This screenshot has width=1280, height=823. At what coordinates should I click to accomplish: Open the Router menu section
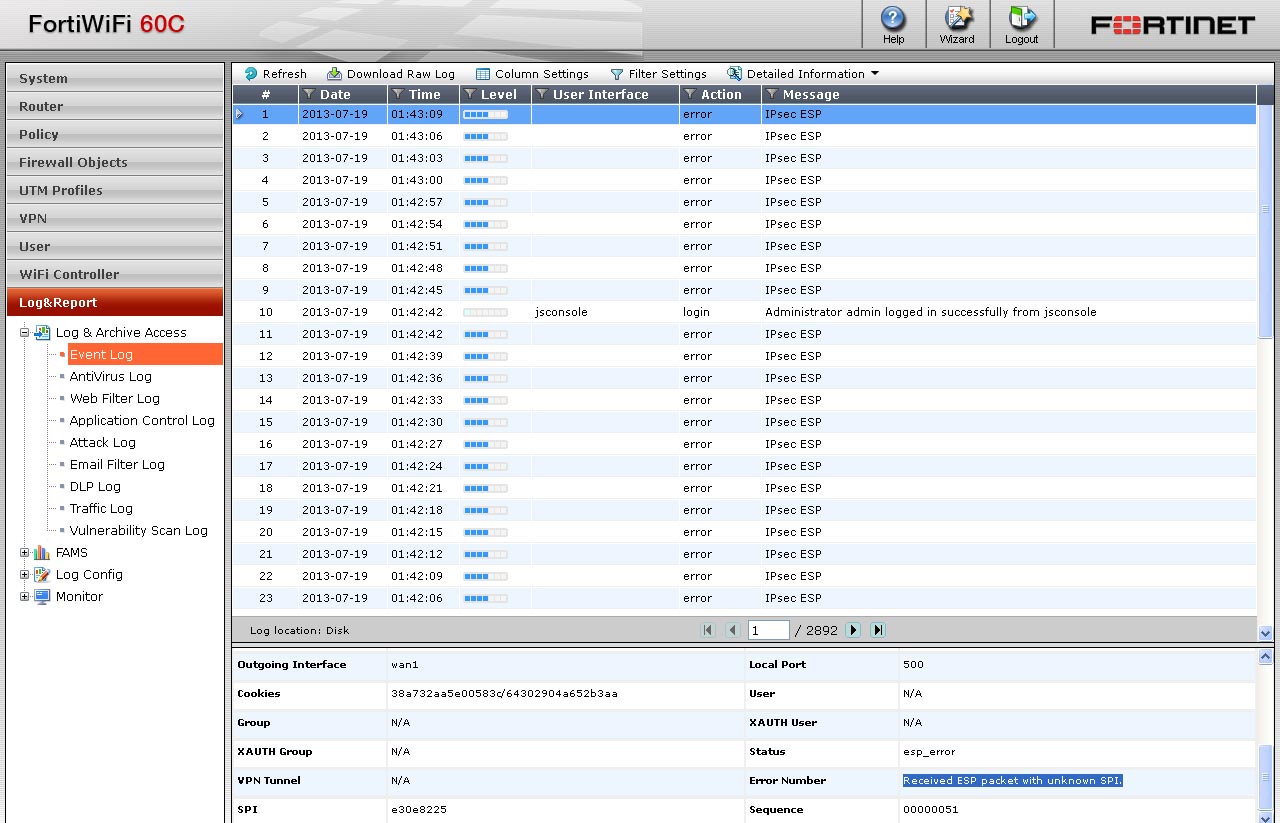click(x=115, y=106)
